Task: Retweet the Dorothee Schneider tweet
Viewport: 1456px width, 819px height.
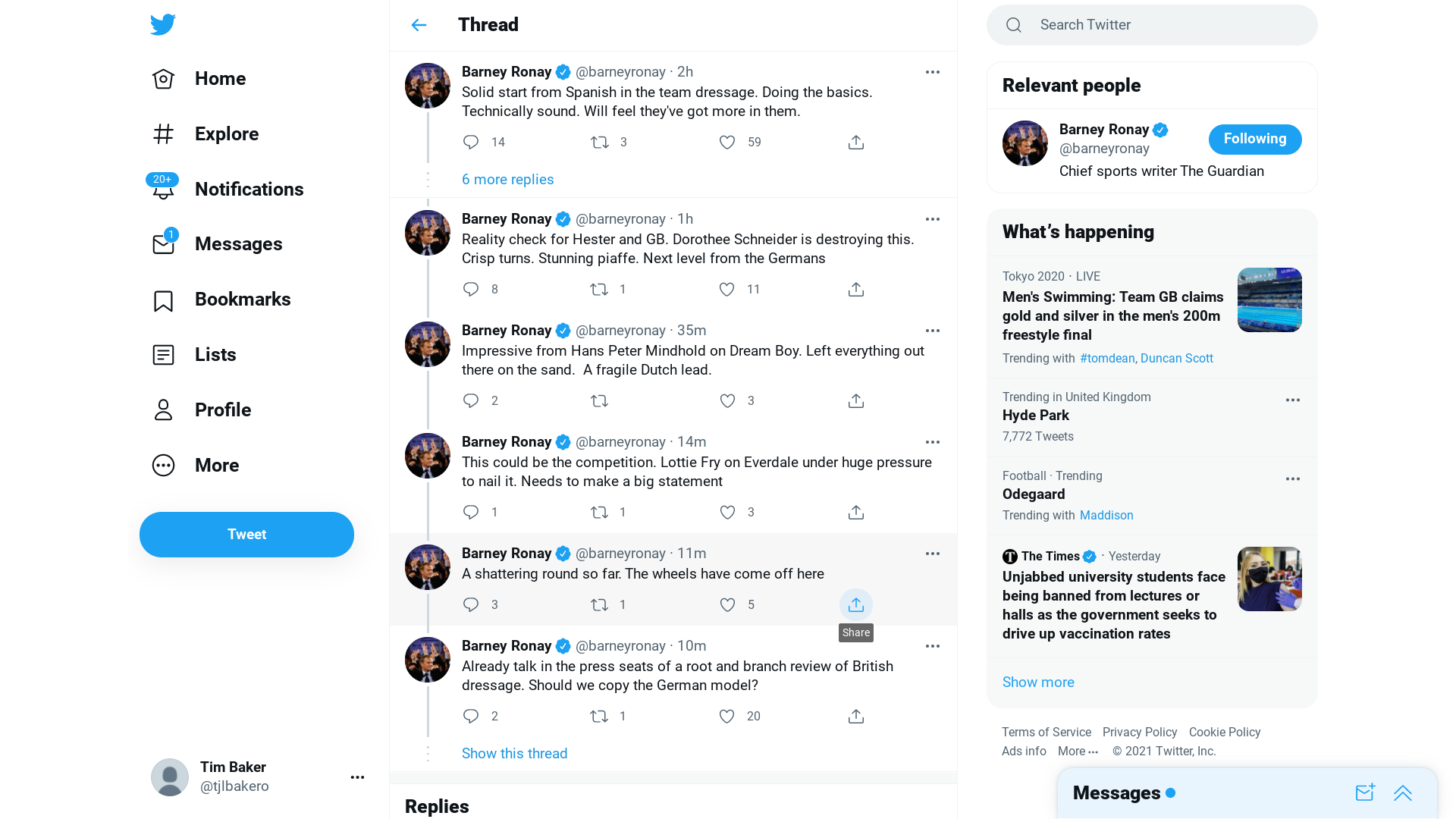Action: click(599, 289)
